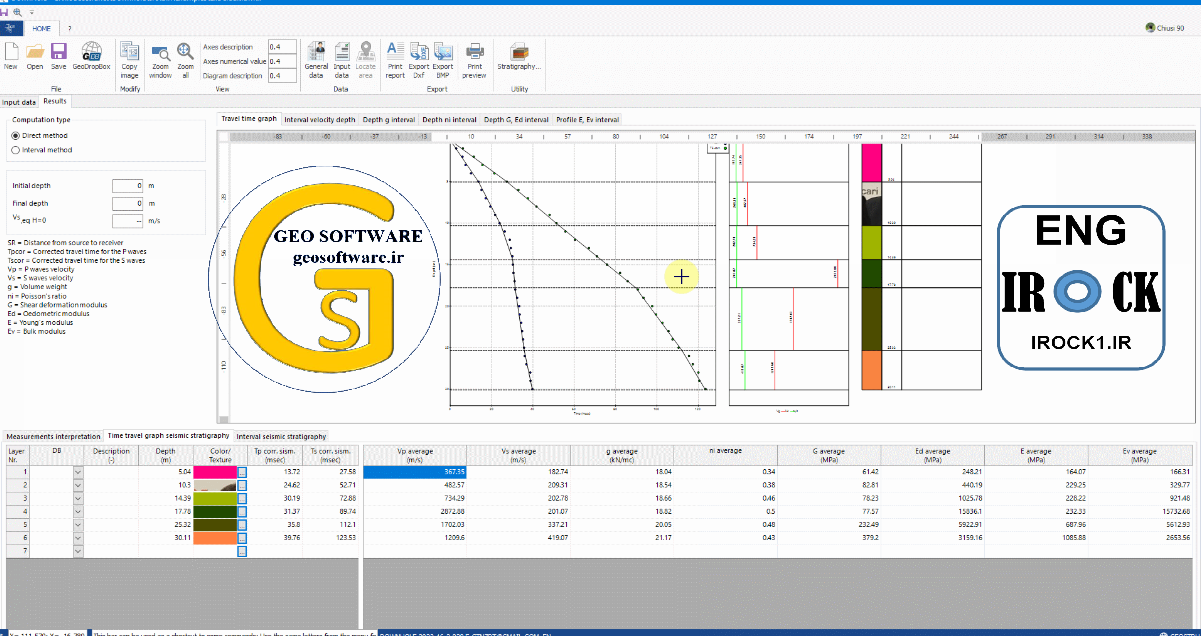Open the Depth ni interval tab
This screenshot has height=636, width=1201.
(x=449, y=119)
